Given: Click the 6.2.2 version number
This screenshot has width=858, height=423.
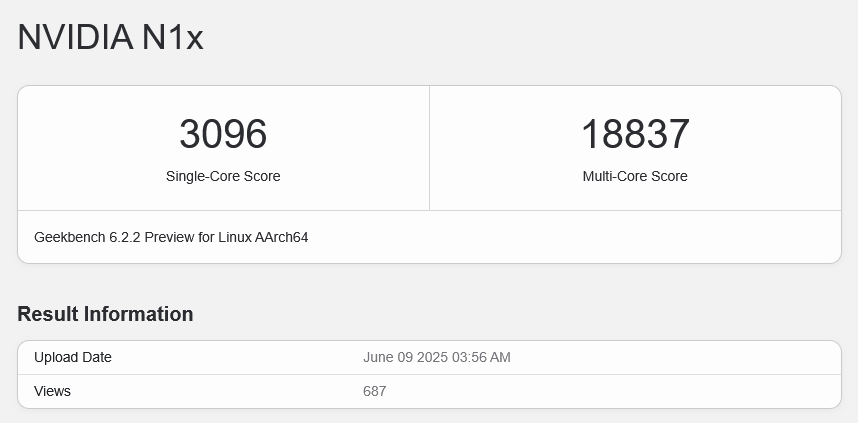Looking at the screenshot, I should pyautogui.click(x=124, y=237).
